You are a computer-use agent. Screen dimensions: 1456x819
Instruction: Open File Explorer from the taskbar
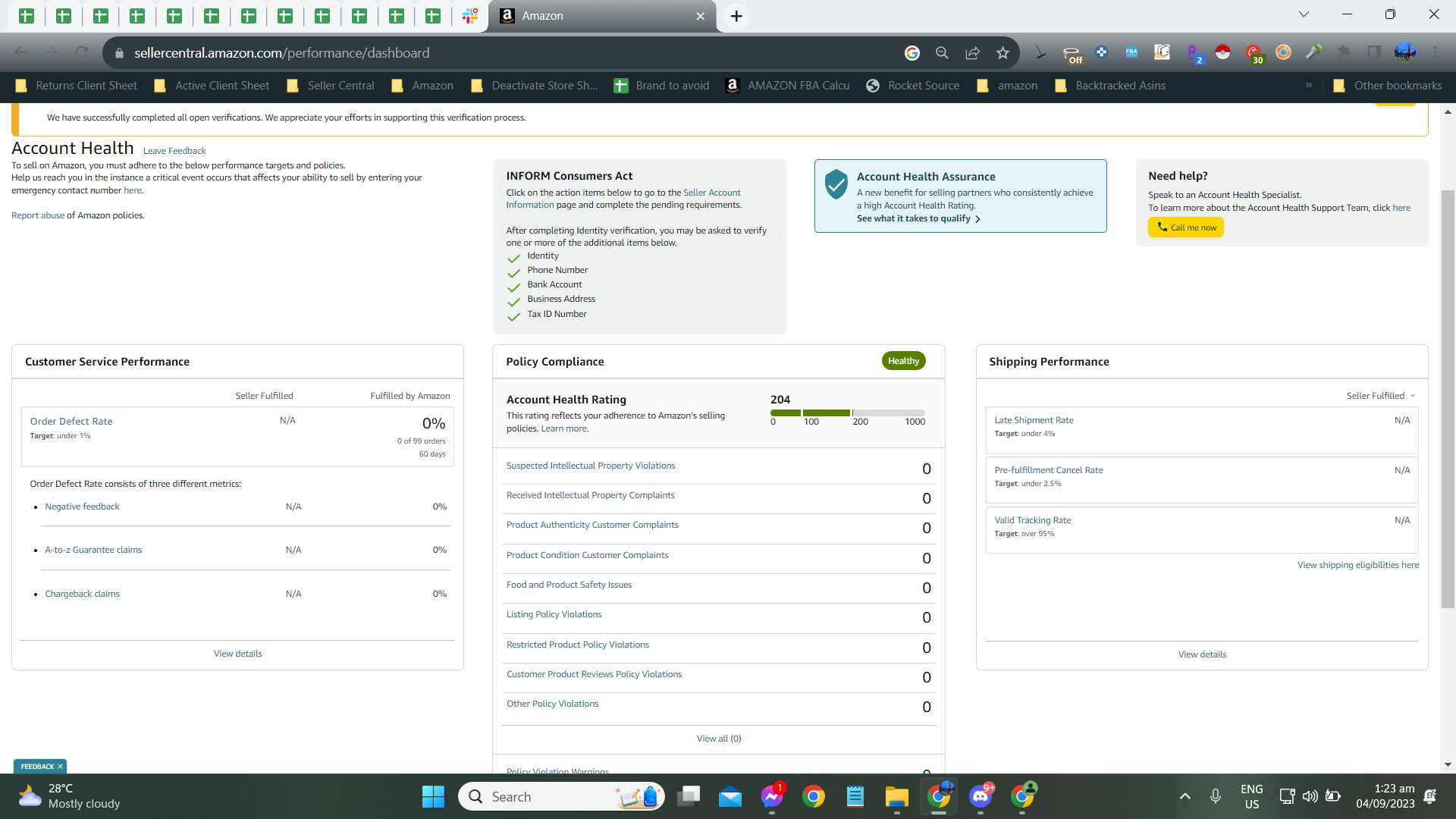click(x=896, y=797)
